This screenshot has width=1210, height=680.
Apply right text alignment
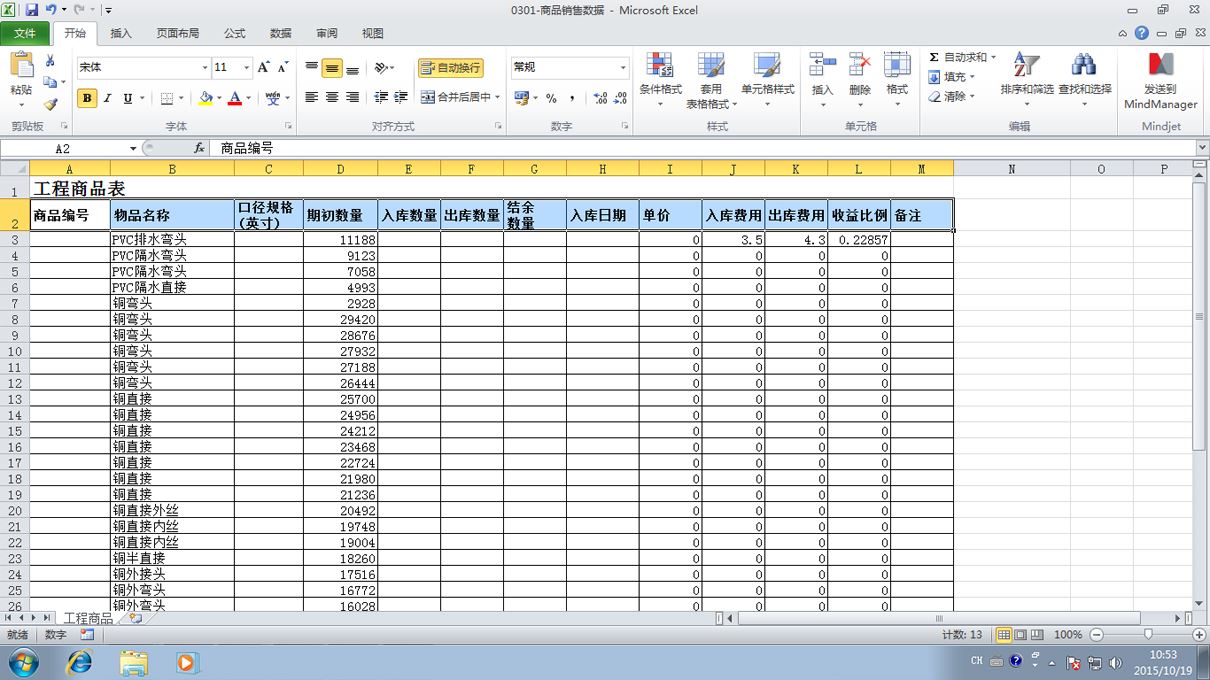tap(352, 97)
